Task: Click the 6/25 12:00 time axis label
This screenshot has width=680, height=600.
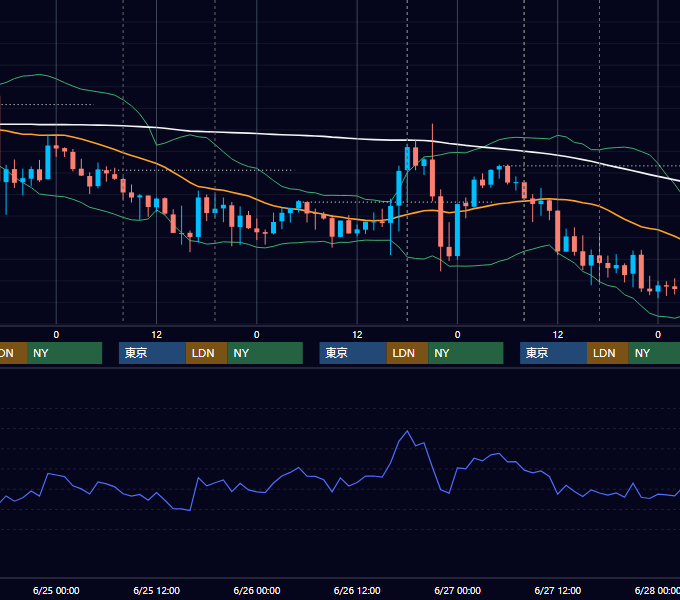Action: point(157,590)
